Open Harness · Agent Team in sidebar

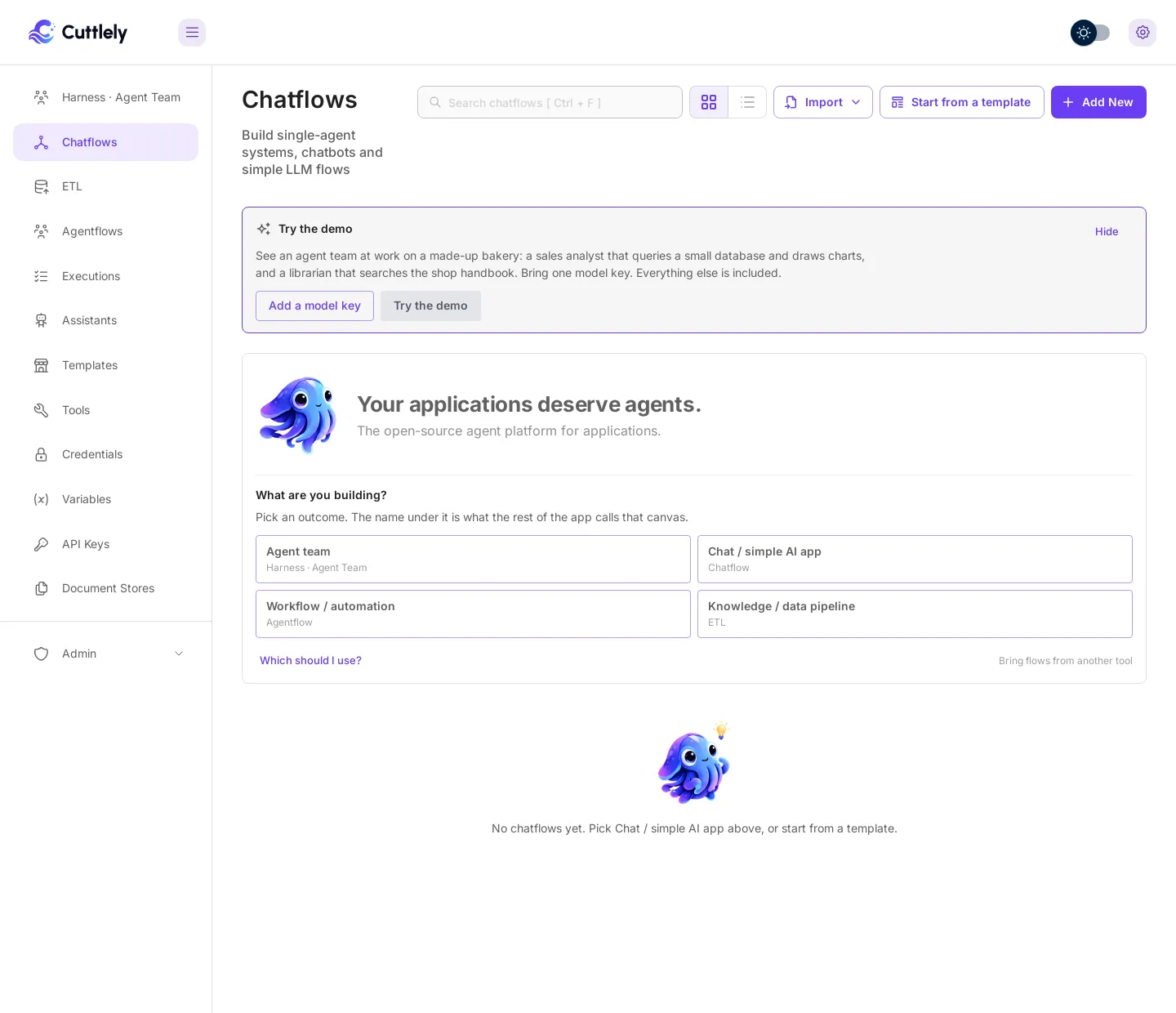click(x=106, y=97)
